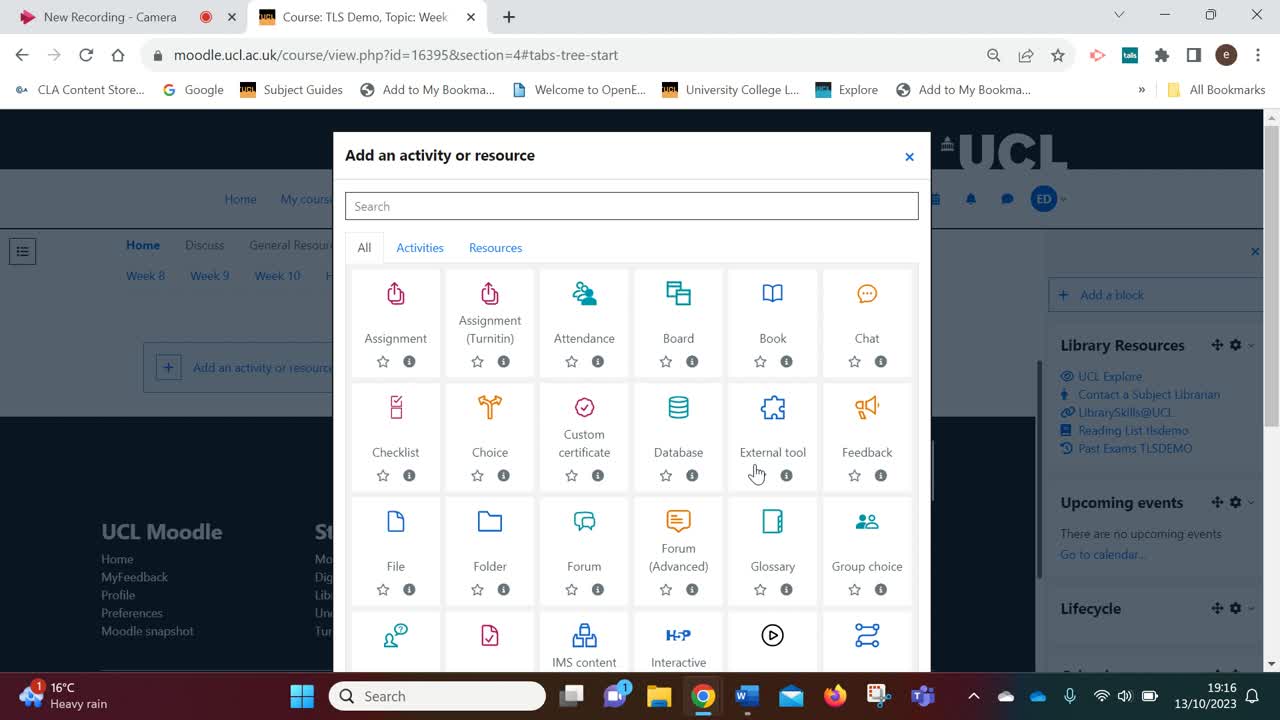Open the Reading List tlsdemo link

click(x=1134, y=430)
